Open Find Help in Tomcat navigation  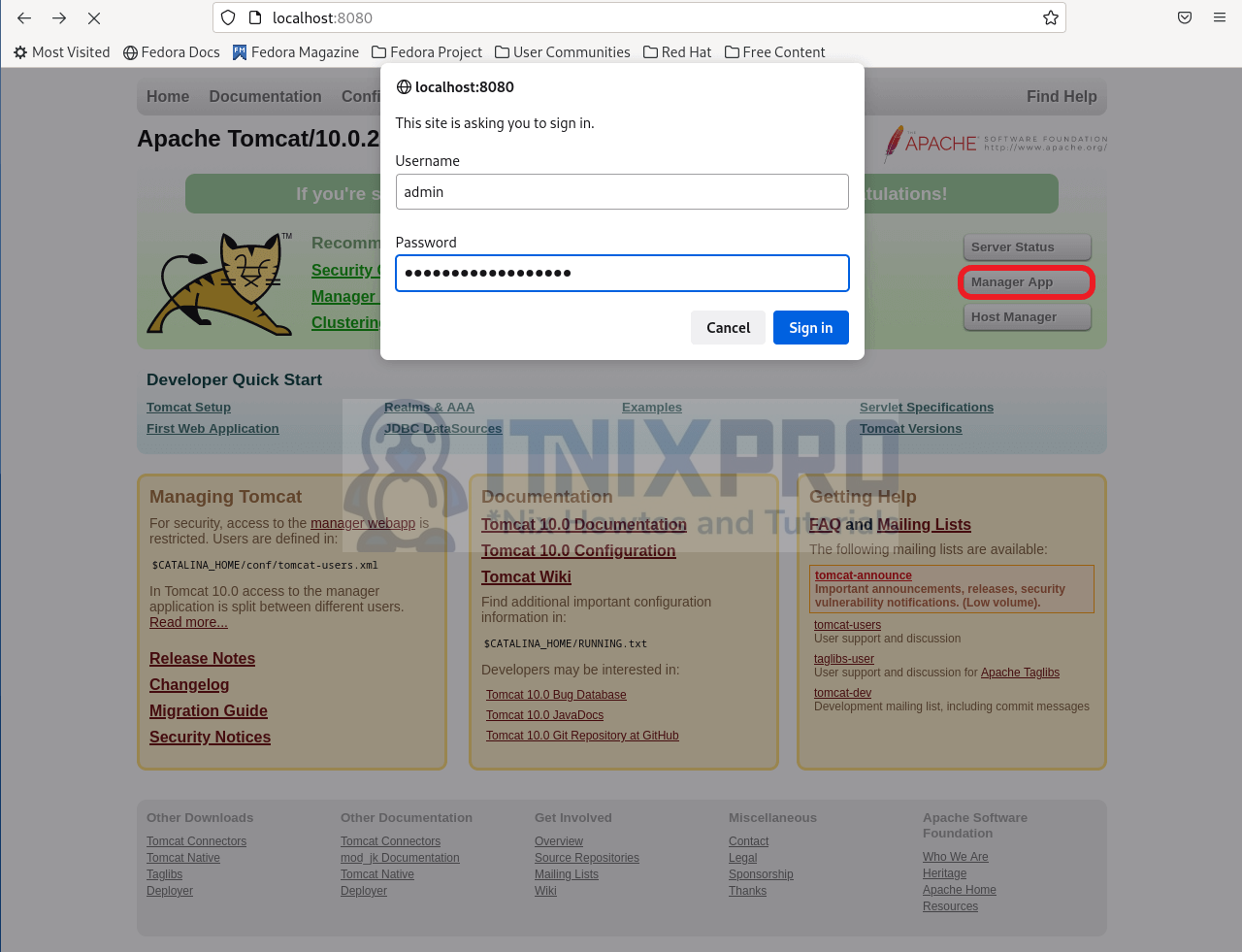[x=1062, y=96]
